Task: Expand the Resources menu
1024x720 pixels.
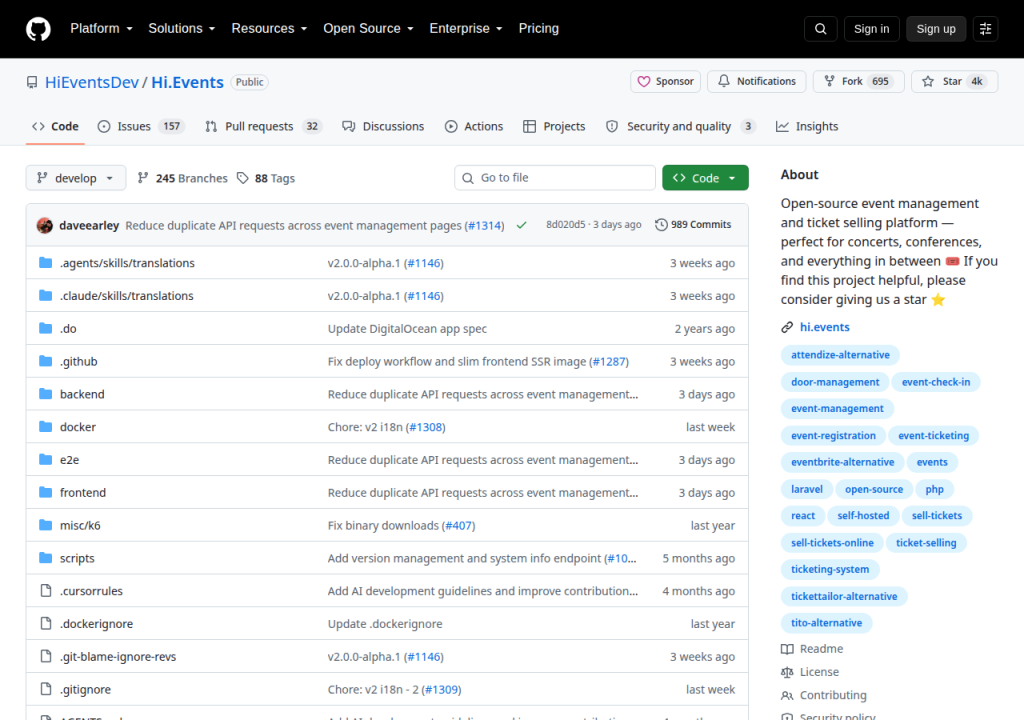Action: tap(269, 29)
